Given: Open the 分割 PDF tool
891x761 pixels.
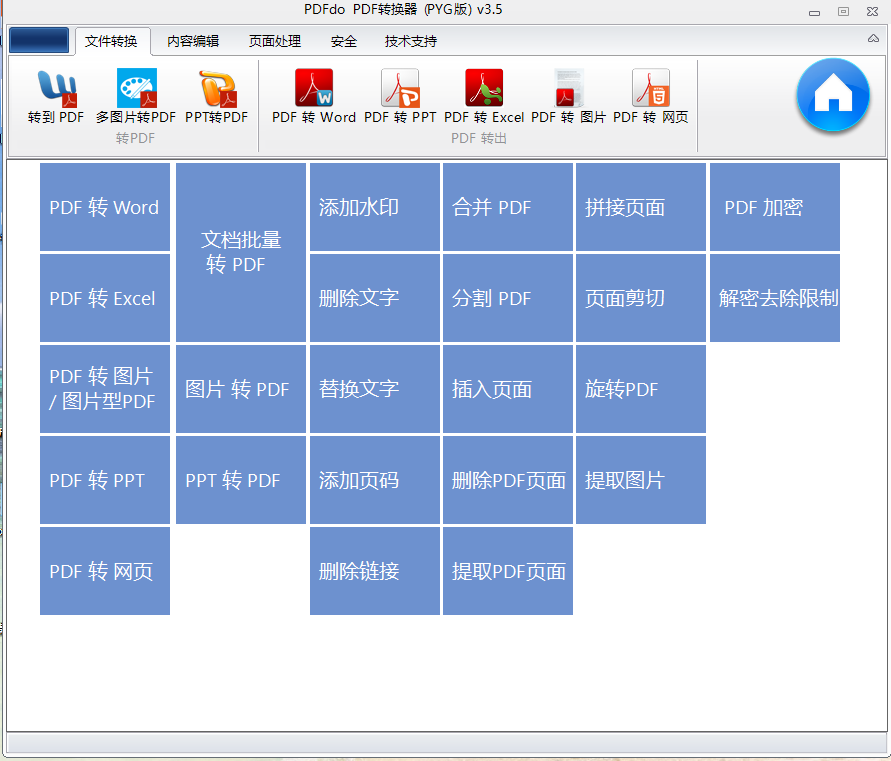Looking at the screenshot, I should coord(507,298).
